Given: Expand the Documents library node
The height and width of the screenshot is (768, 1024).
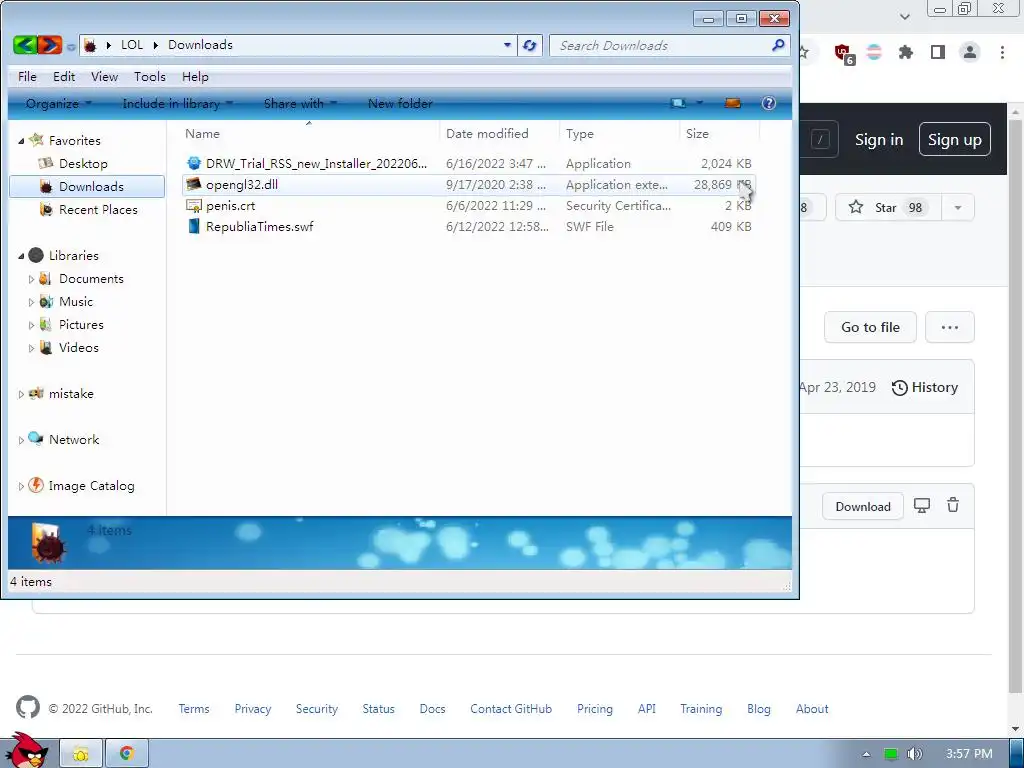Looking at the screenshot, I should pos(31,279).
